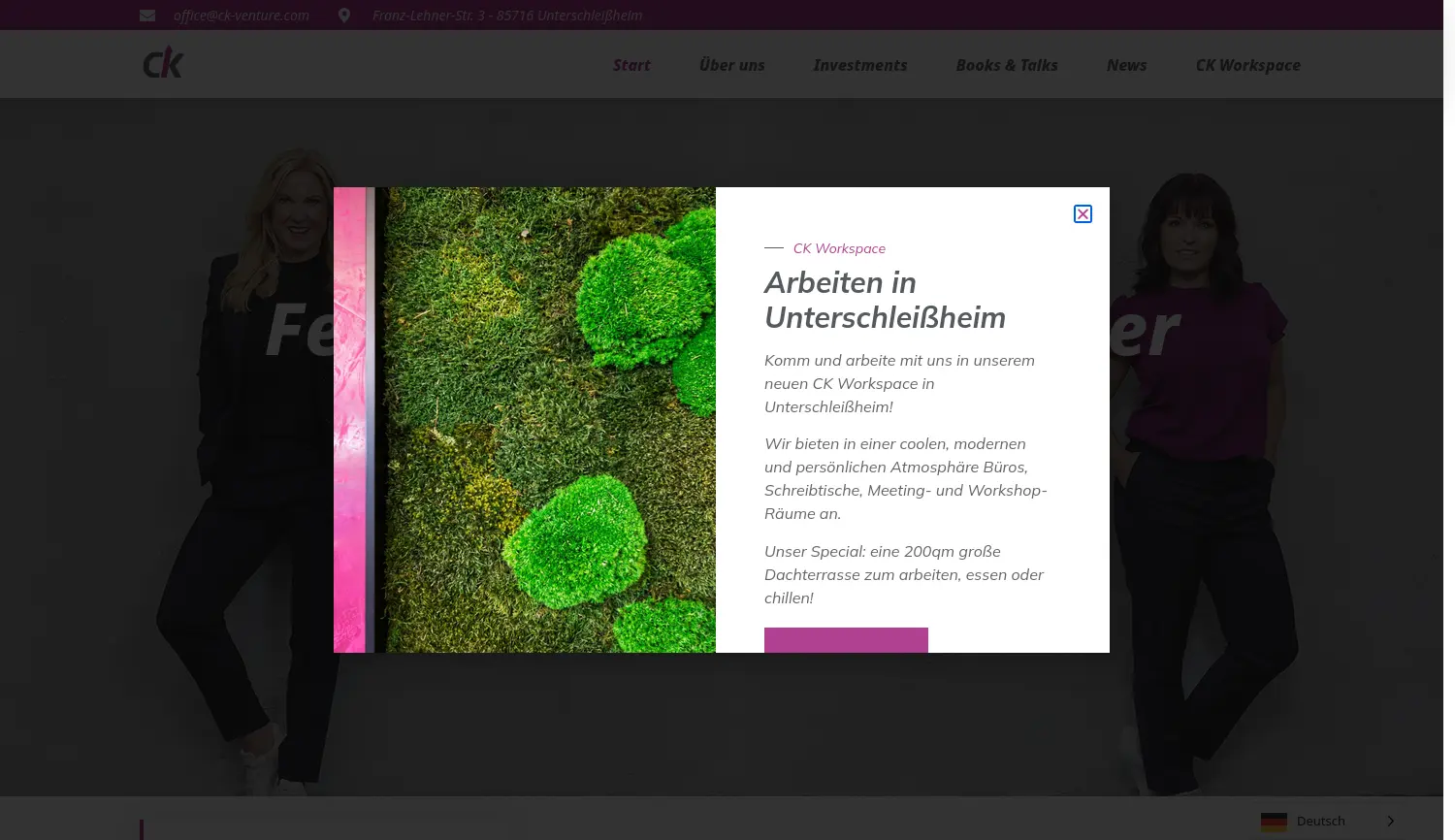Image resolution: width=1455 pixels, height=840 pixels.
Task: Click the office@ck-venture.com email link
Action: pos(241,15)
